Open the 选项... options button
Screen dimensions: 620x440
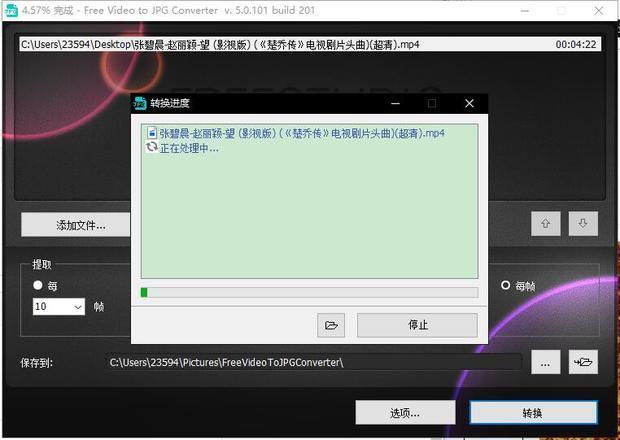coord(405,413)
